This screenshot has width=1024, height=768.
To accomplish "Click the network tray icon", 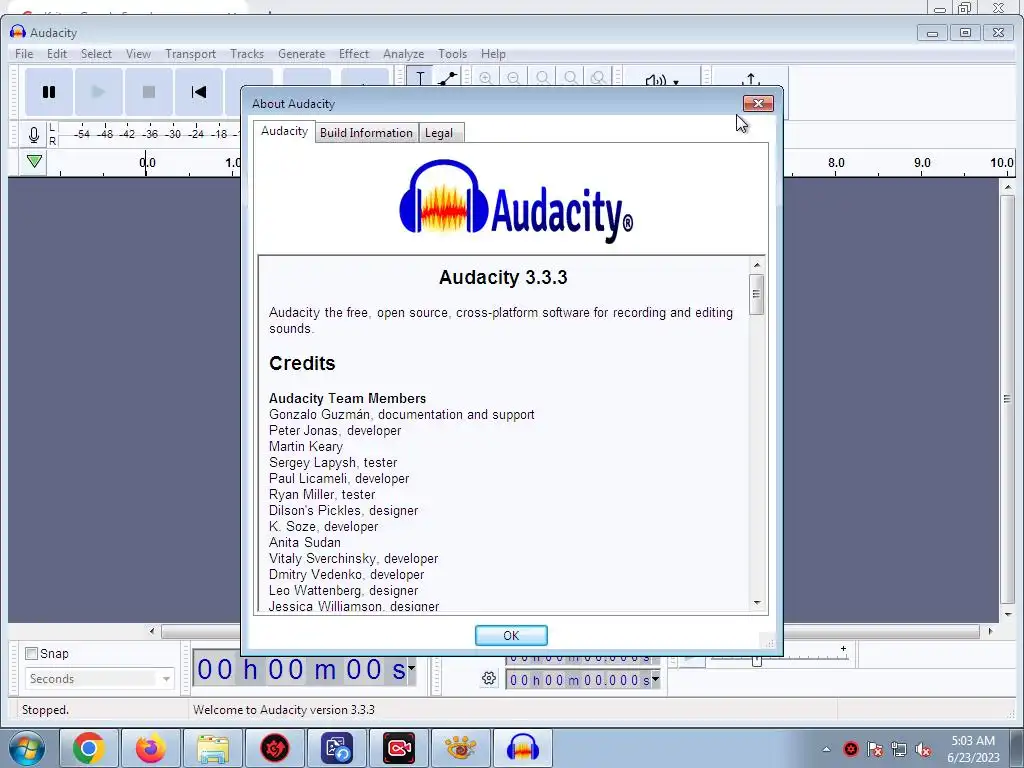I will click(x=899, y=749).
